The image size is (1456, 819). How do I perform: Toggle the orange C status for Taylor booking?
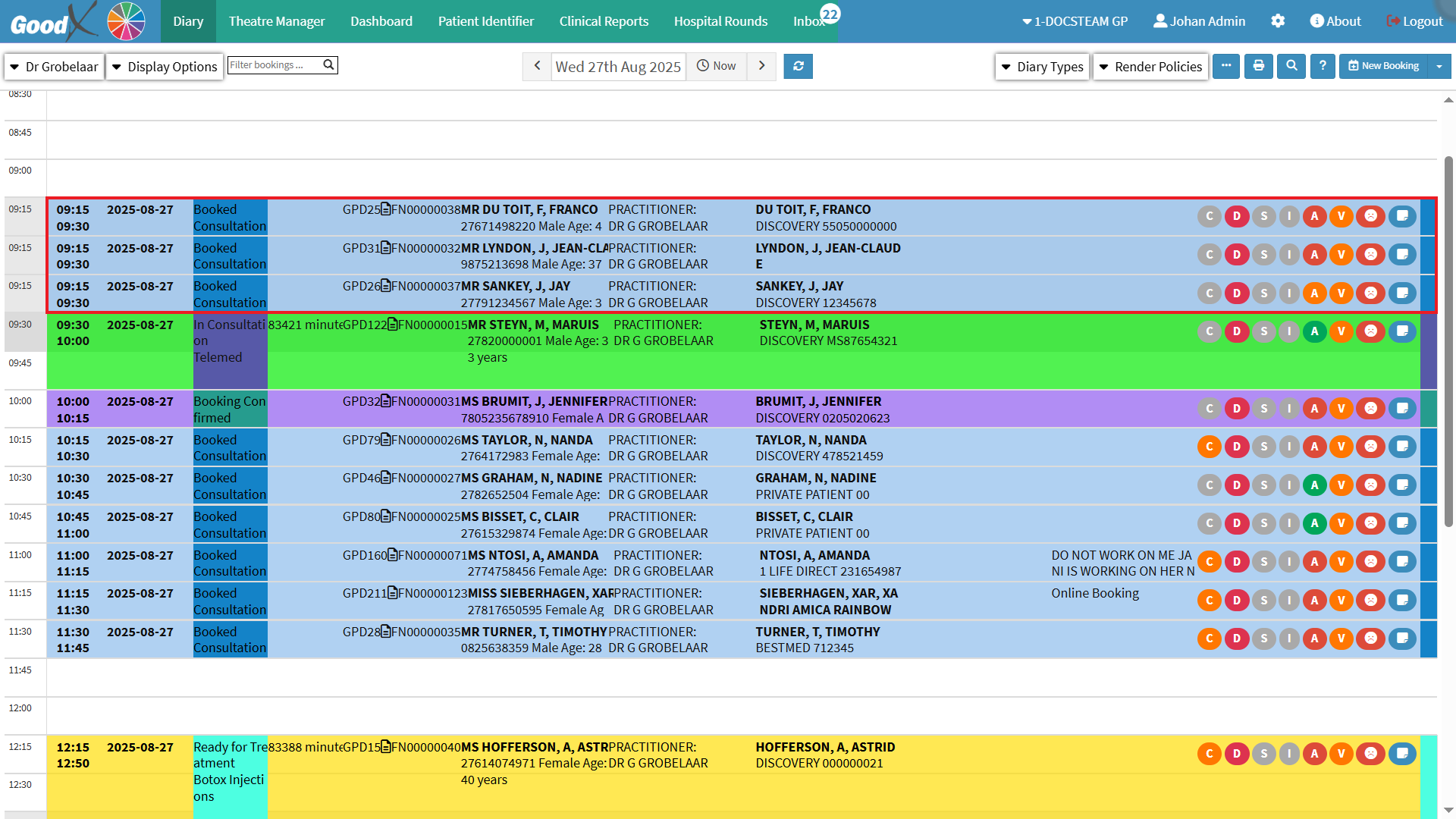pyautogui.click(x=1210, y=447)
